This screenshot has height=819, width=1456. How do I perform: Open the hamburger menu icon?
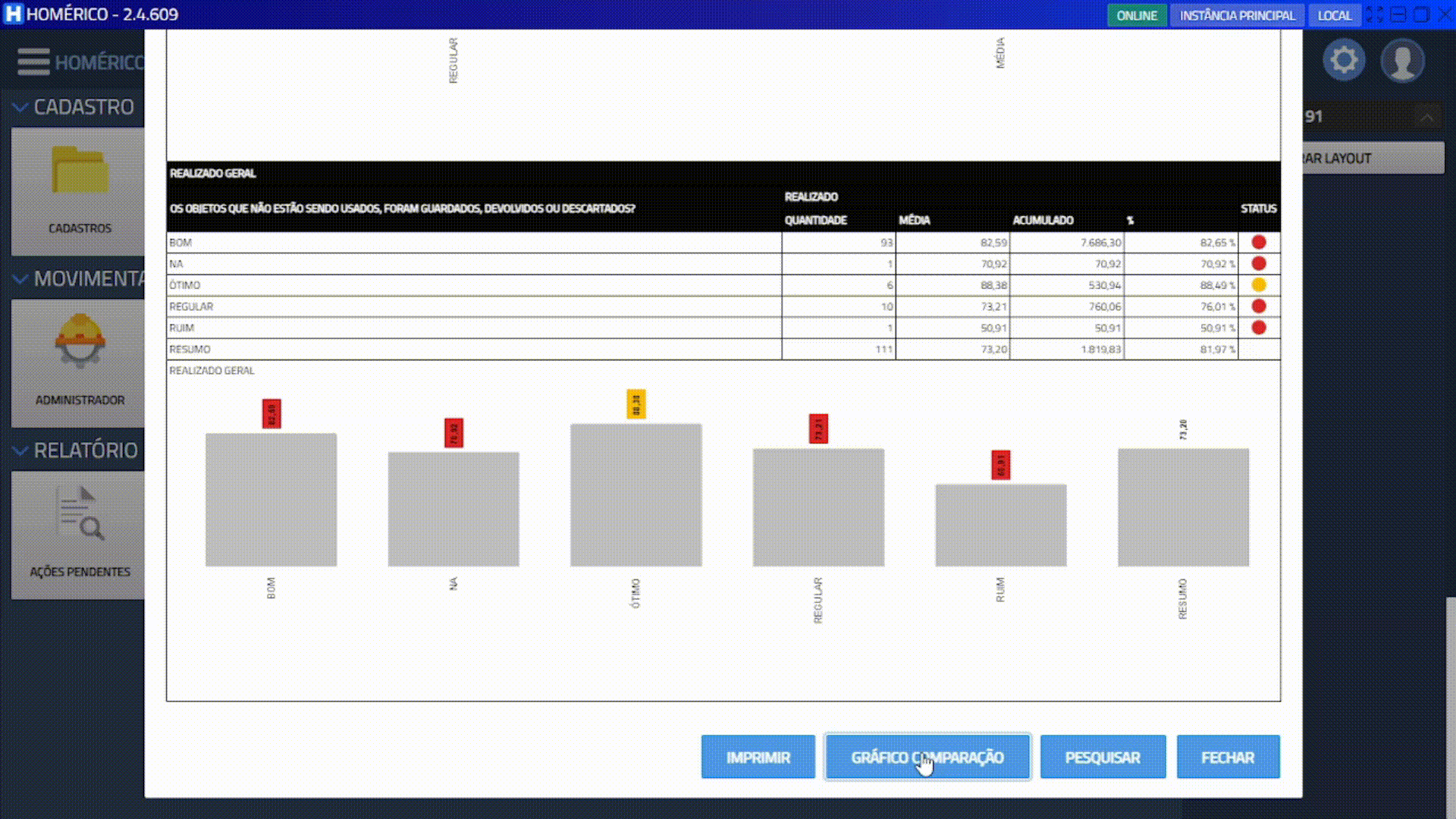33,61
